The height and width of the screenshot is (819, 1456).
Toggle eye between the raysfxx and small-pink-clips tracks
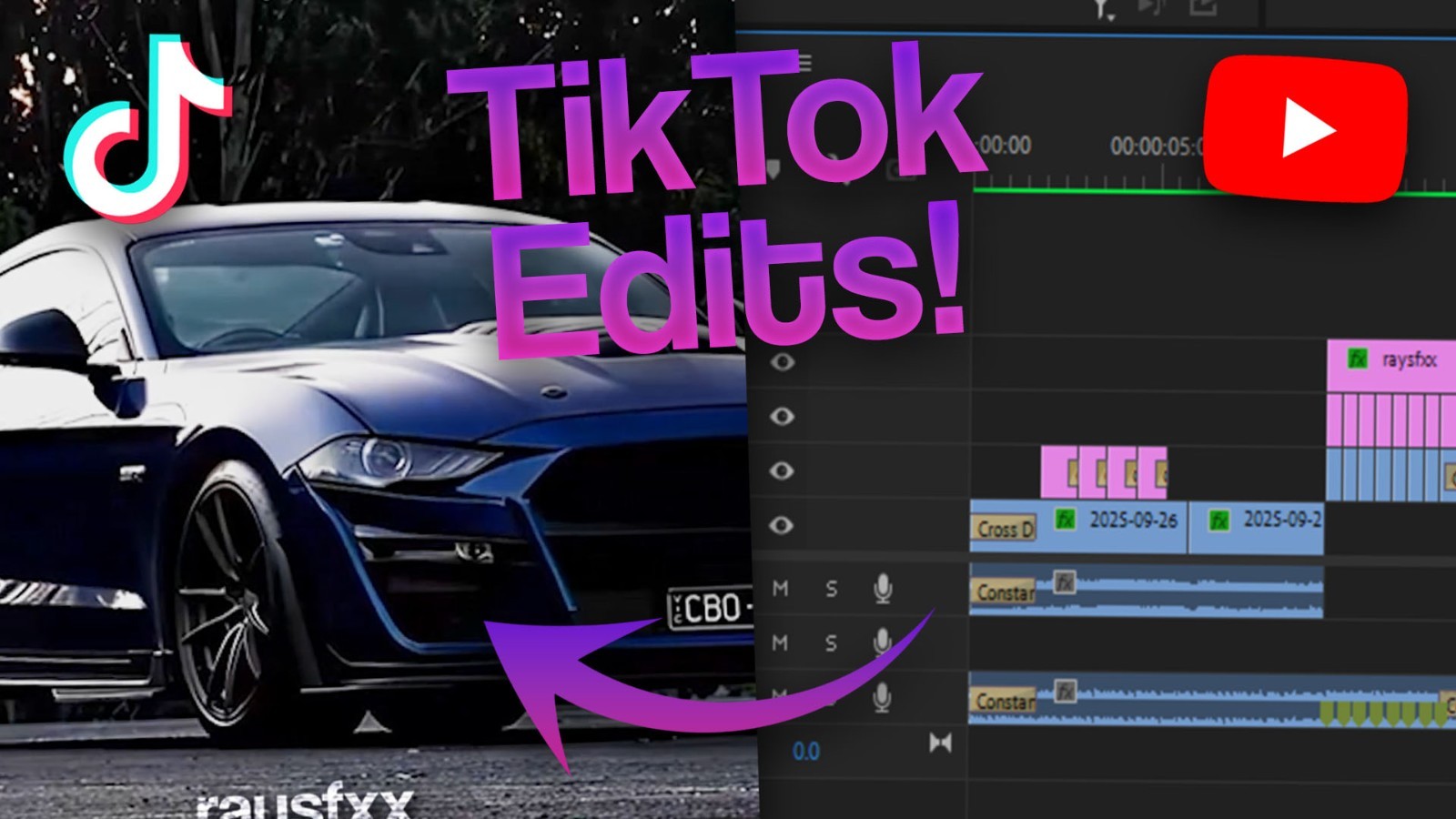(782, 416)
